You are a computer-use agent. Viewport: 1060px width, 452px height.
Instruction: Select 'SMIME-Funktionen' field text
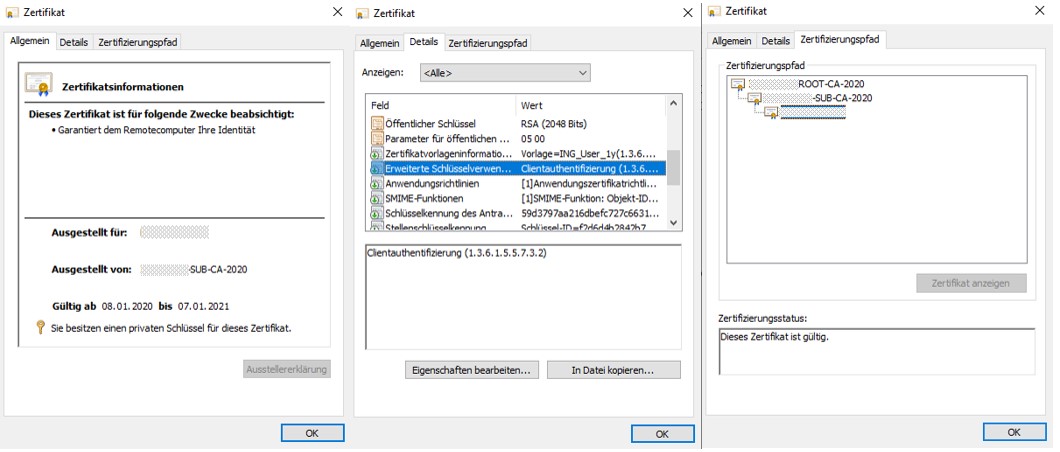[425, 199]
